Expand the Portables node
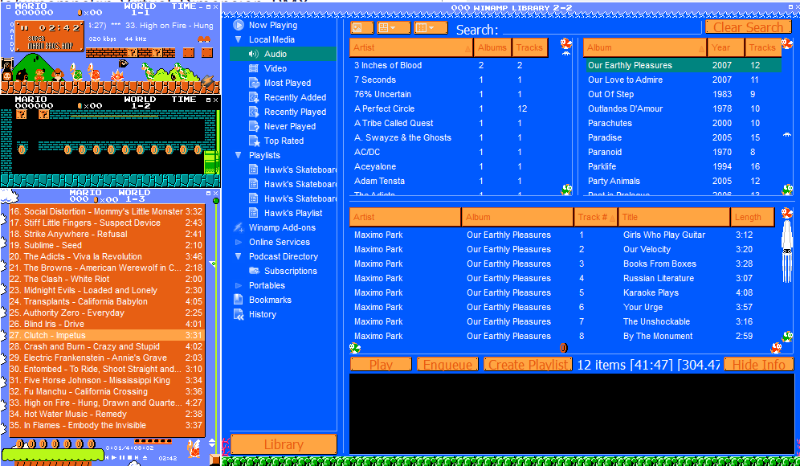Image resolution: width=800 pixels, height=466 pixels. pos(238,285)
